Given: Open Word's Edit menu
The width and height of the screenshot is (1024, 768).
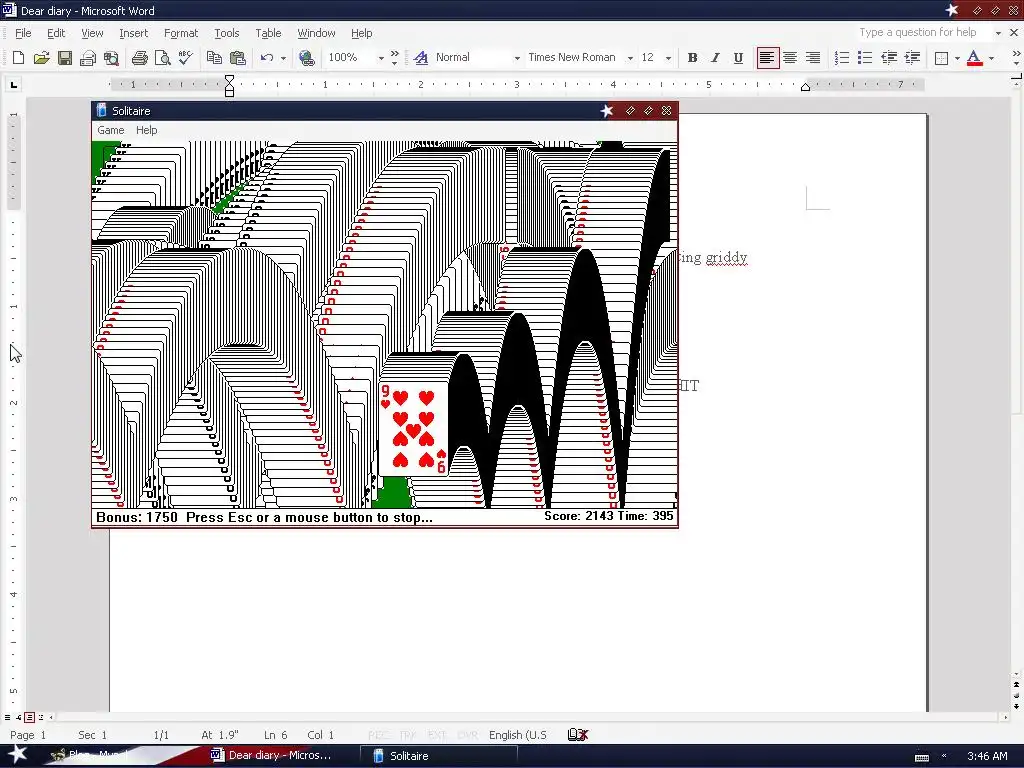Looking at the screenshot, I should pos(56,33).
